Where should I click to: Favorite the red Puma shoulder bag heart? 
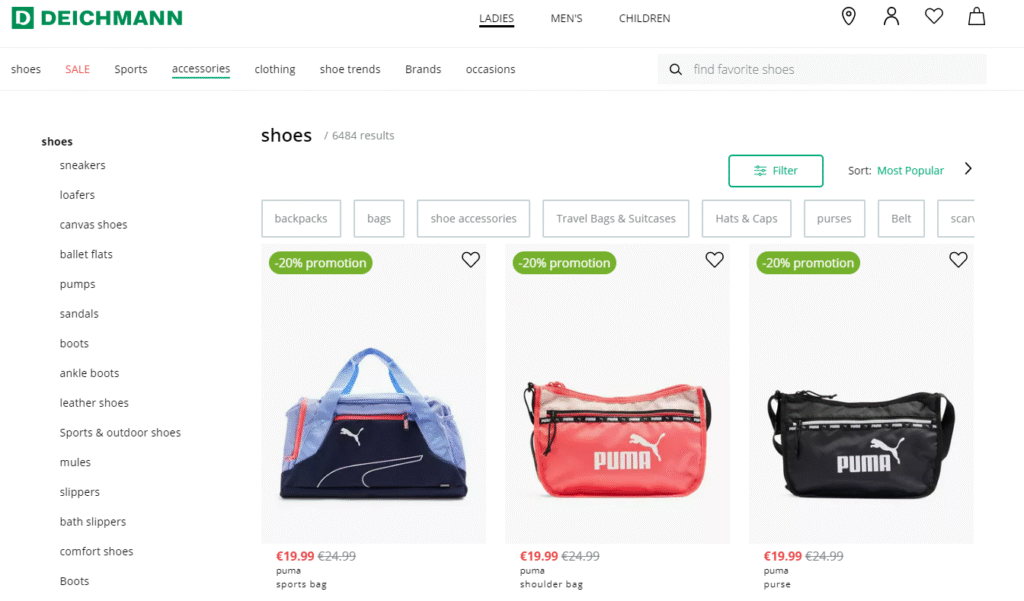tap(714, 260)
